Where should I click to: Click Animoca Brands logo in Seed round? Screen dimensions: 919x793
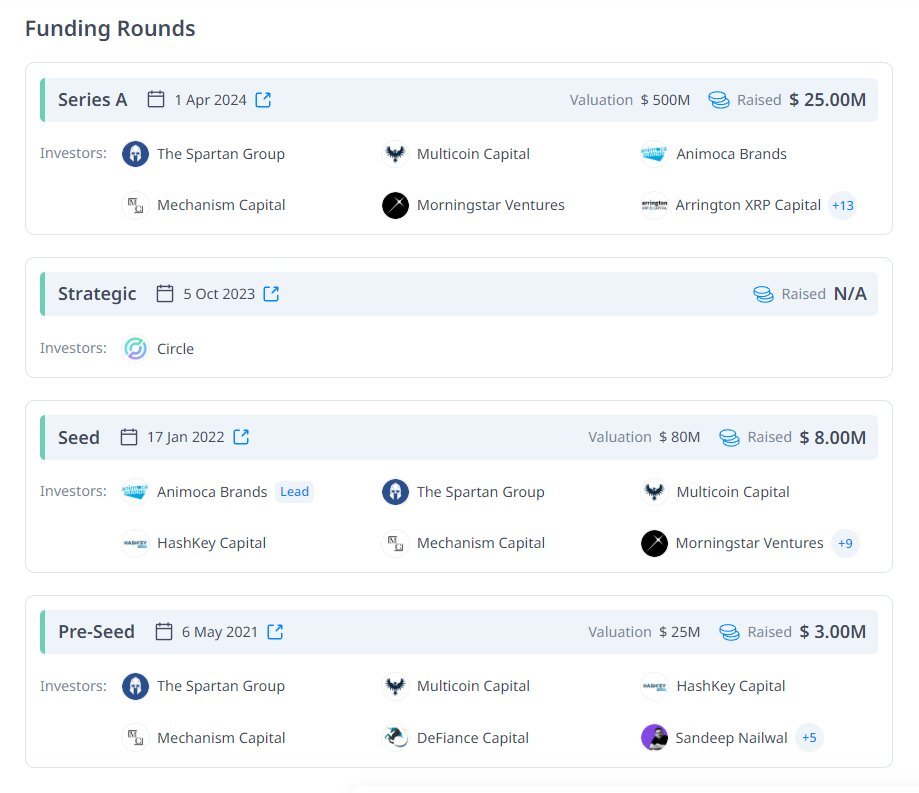click(135, 491)
